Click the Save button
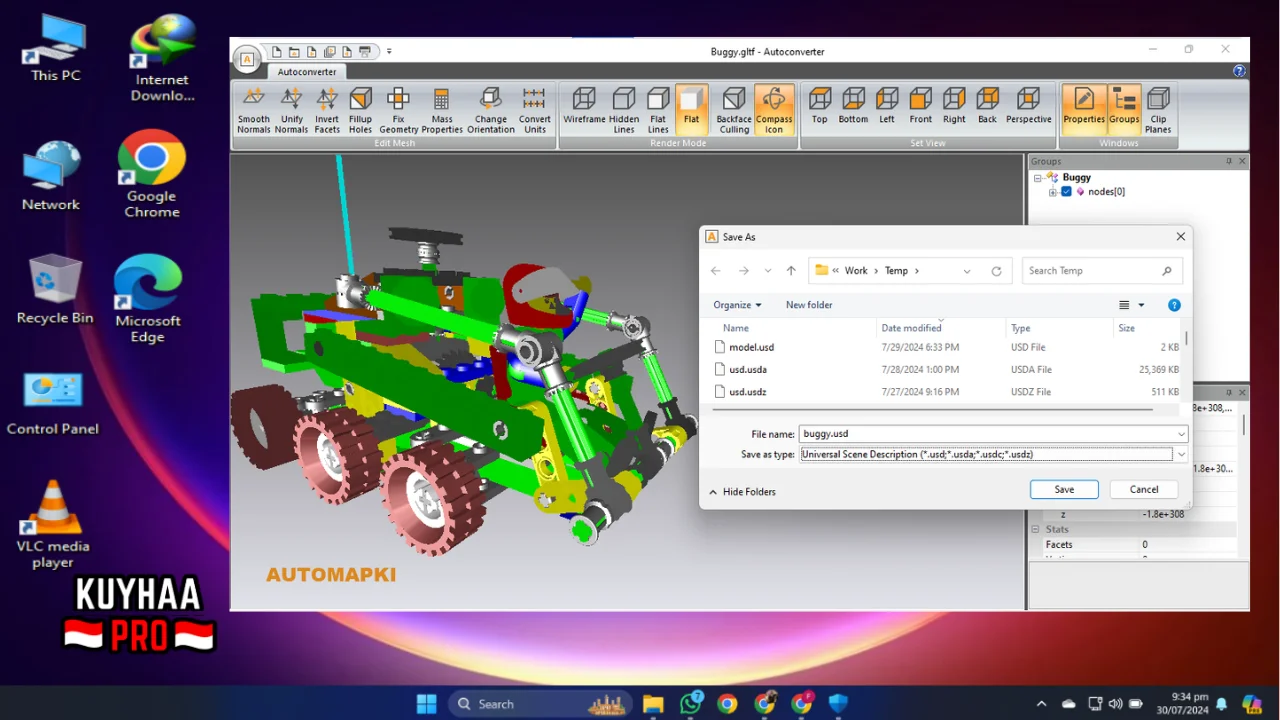This screenshot has width=1280, height=720. (x=1064, y=489)
